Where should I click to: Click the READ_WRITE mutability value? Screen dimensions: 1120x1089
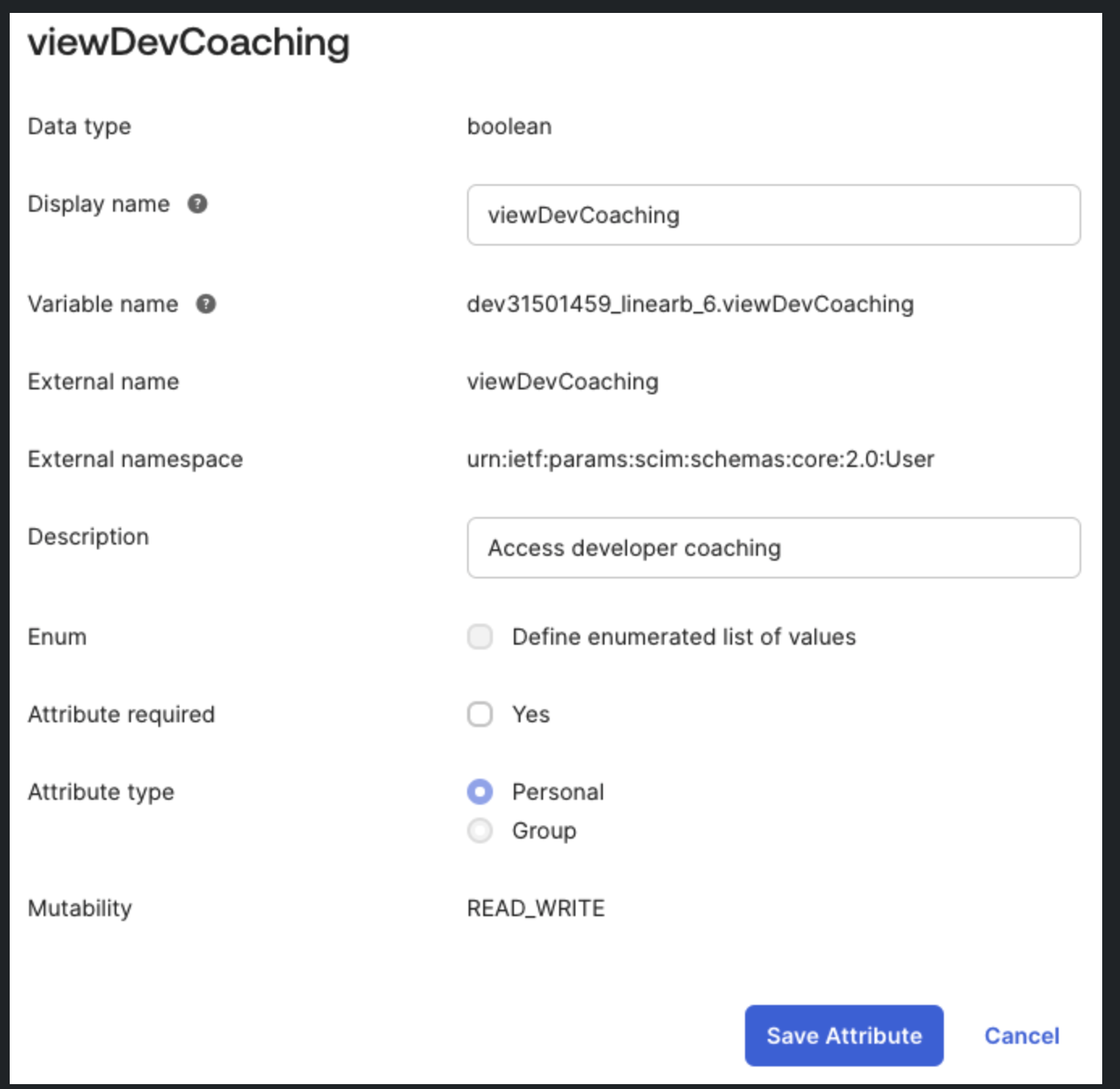click(536, 908)
